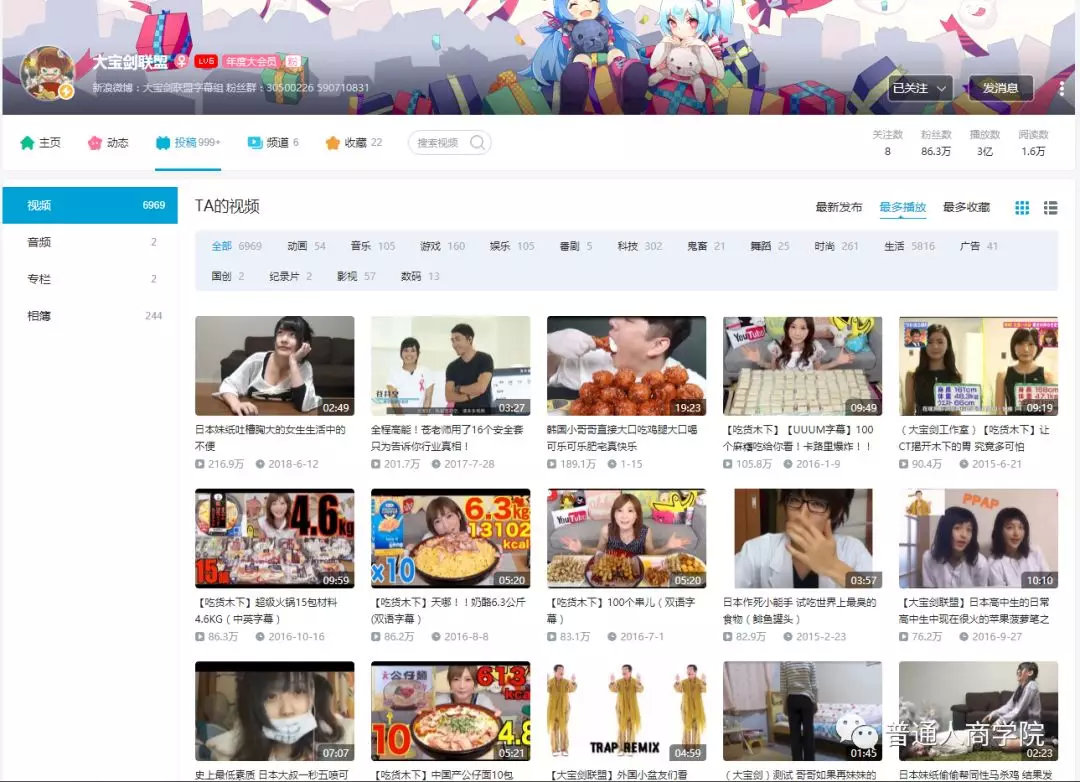Filter by 全部 6969 category
This screenshot has height=782, width=1080.
[236, 246]
